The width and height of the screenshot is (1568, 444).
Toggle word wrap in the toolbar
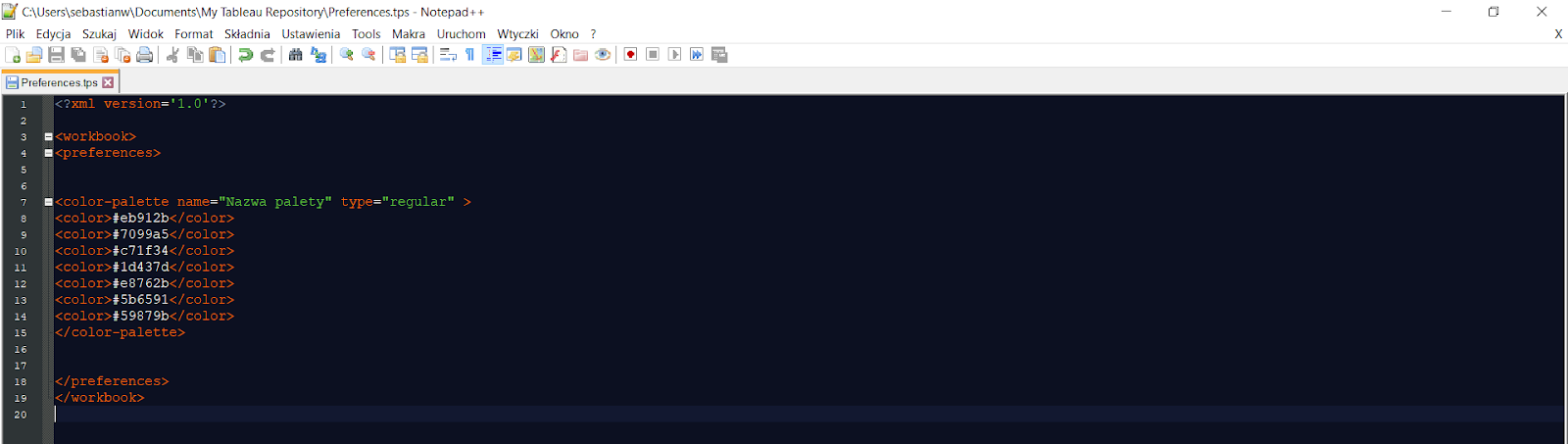tap(448, 55)
